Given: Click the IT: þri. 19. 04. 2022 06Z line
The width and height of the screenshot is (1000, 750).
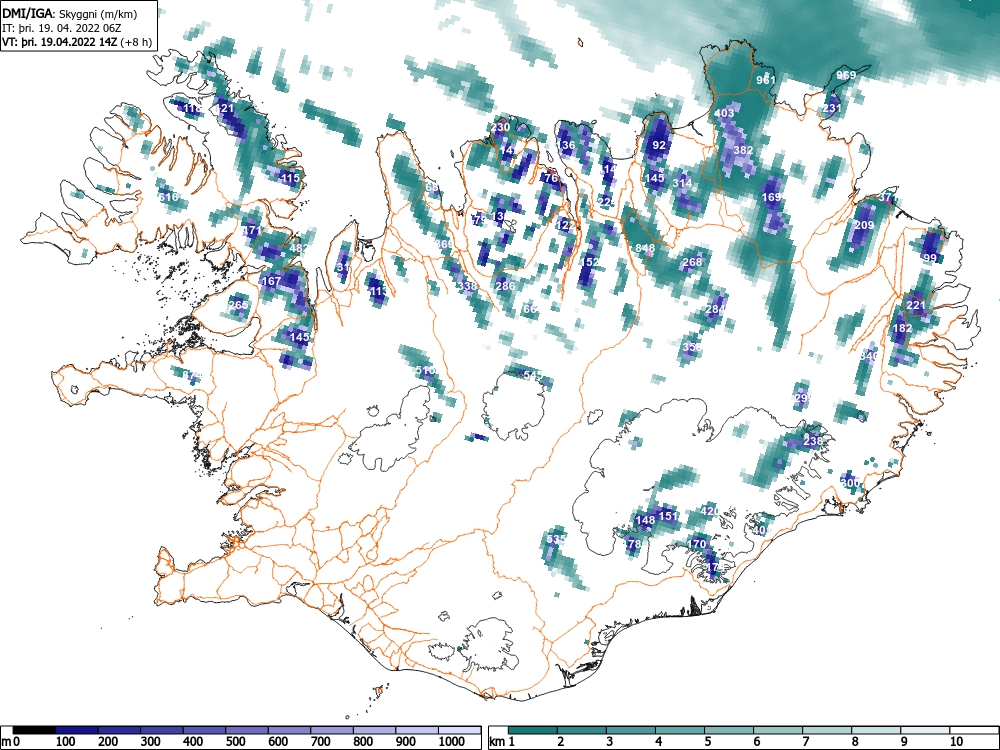Looking at the screenshot, I should [x=64, y=28].
